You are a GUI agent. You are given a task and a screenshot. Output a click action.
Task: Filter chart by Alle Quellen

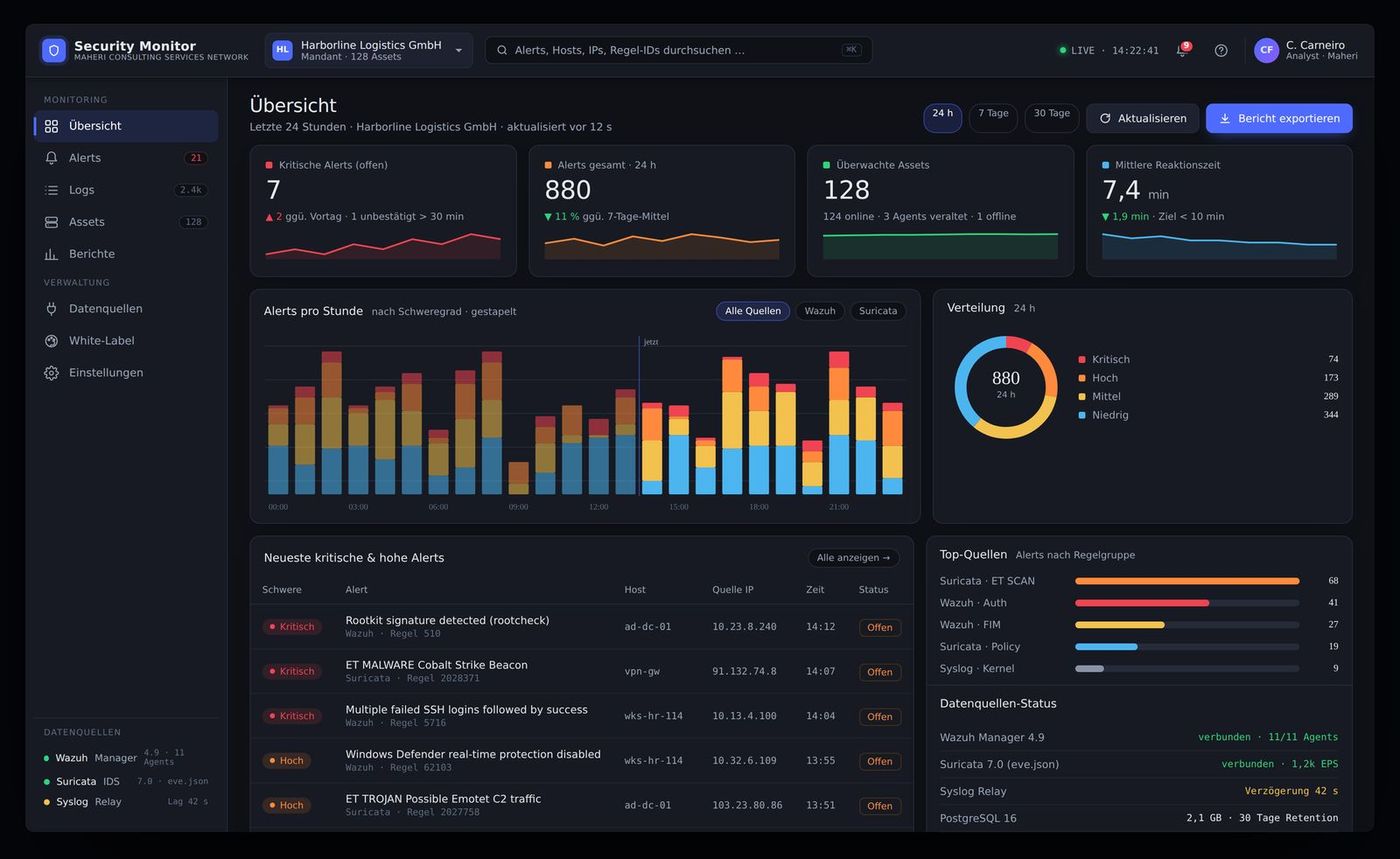tap(753, 311)
